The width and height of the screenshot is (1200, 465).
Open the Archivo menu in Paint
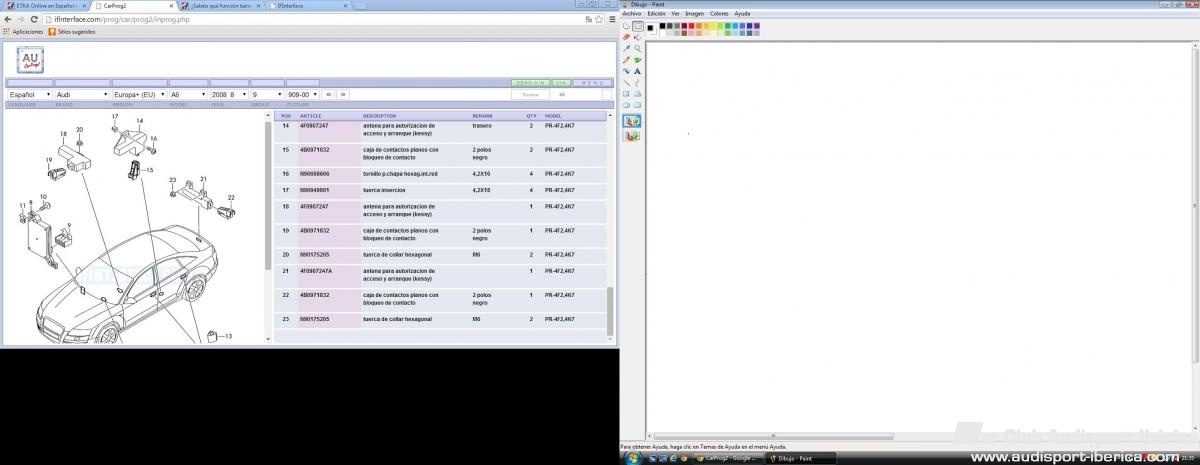632,14
